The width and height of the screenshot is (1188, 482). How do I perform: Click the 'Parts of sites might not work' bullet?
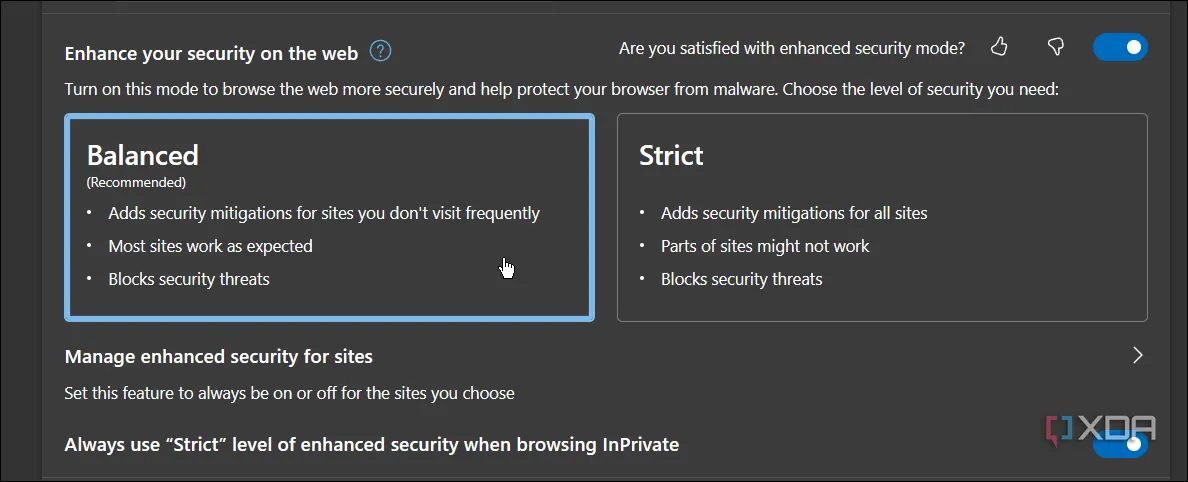pos(765,246)
